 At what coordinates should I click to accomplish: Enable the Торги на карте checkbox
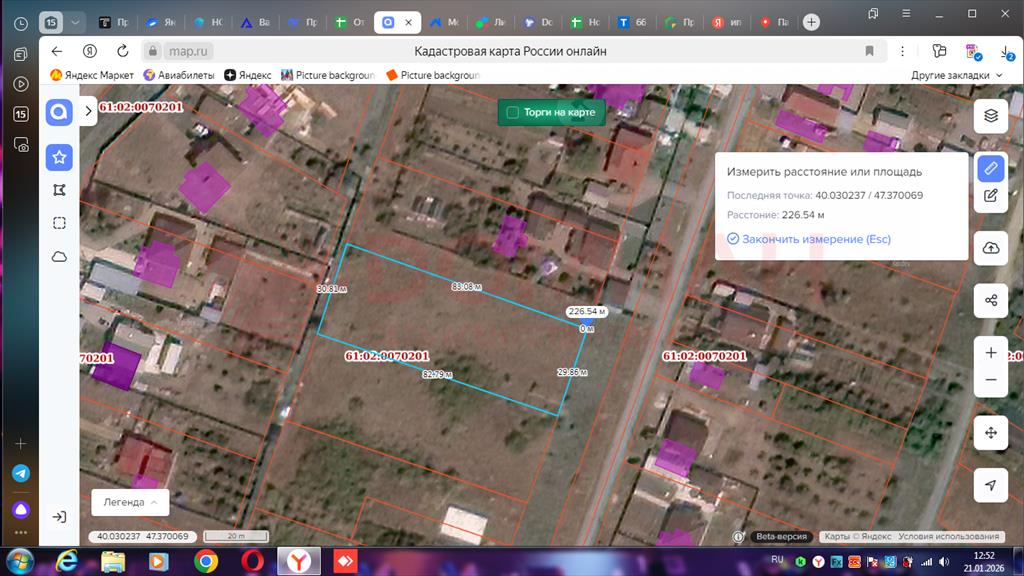513,113
